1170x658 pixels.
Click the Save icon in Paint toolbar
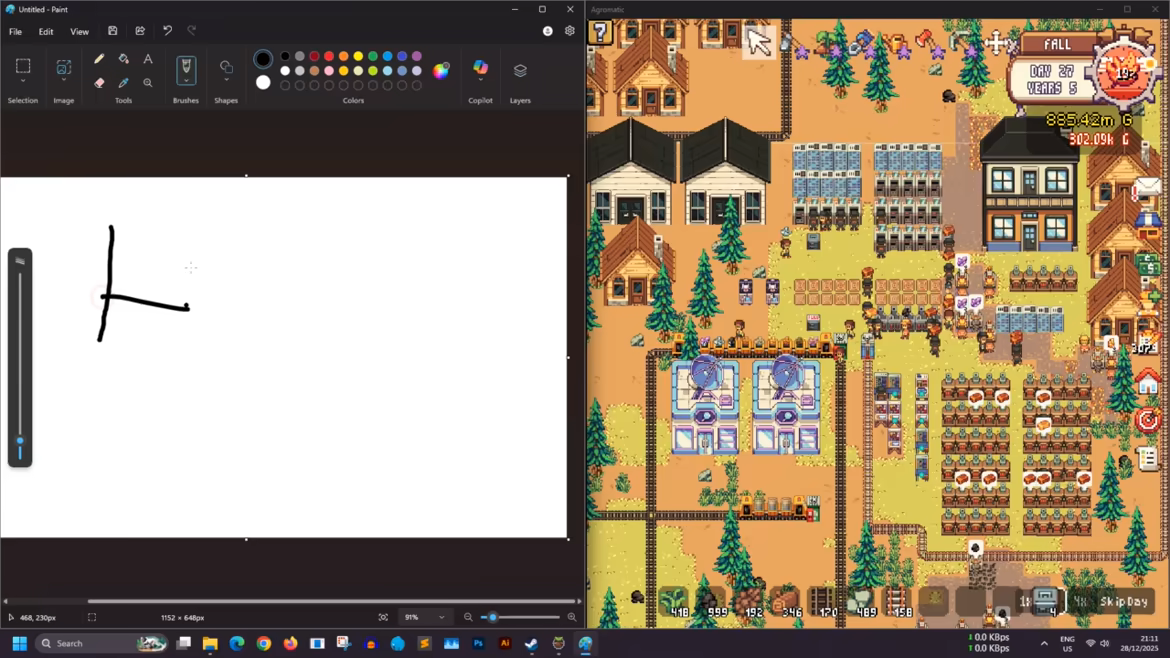point(113,31)
